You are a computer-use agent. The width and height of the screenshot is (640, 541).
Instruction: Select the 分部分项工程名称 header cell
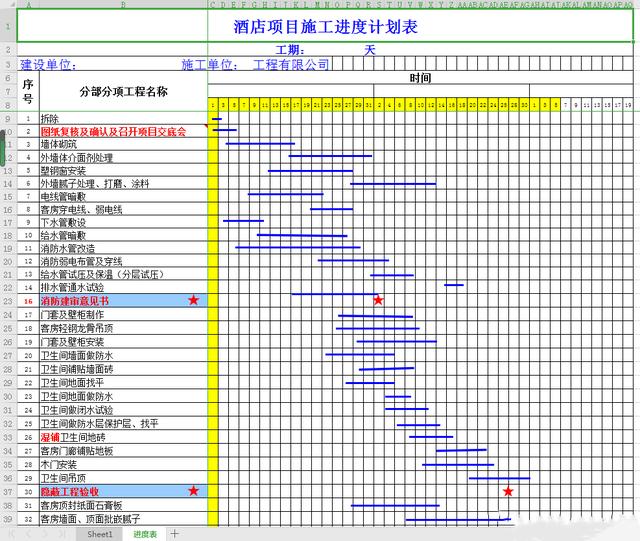click(x=124, y=91)
